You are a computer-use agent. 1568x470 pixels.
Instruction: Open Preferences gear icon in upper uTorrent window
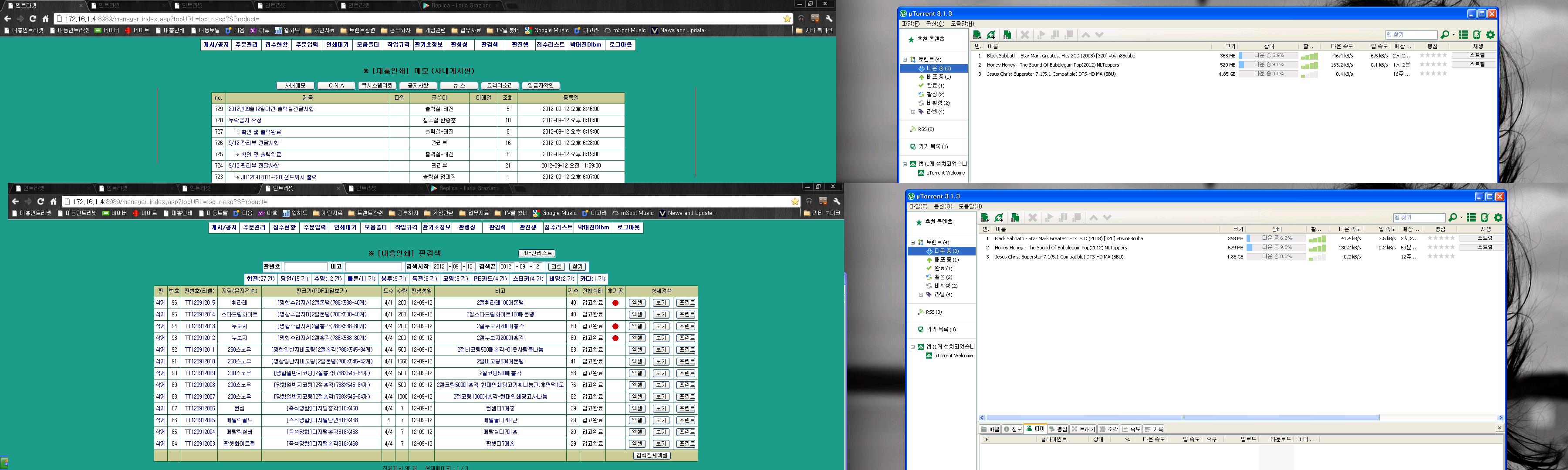point(1490,35)
